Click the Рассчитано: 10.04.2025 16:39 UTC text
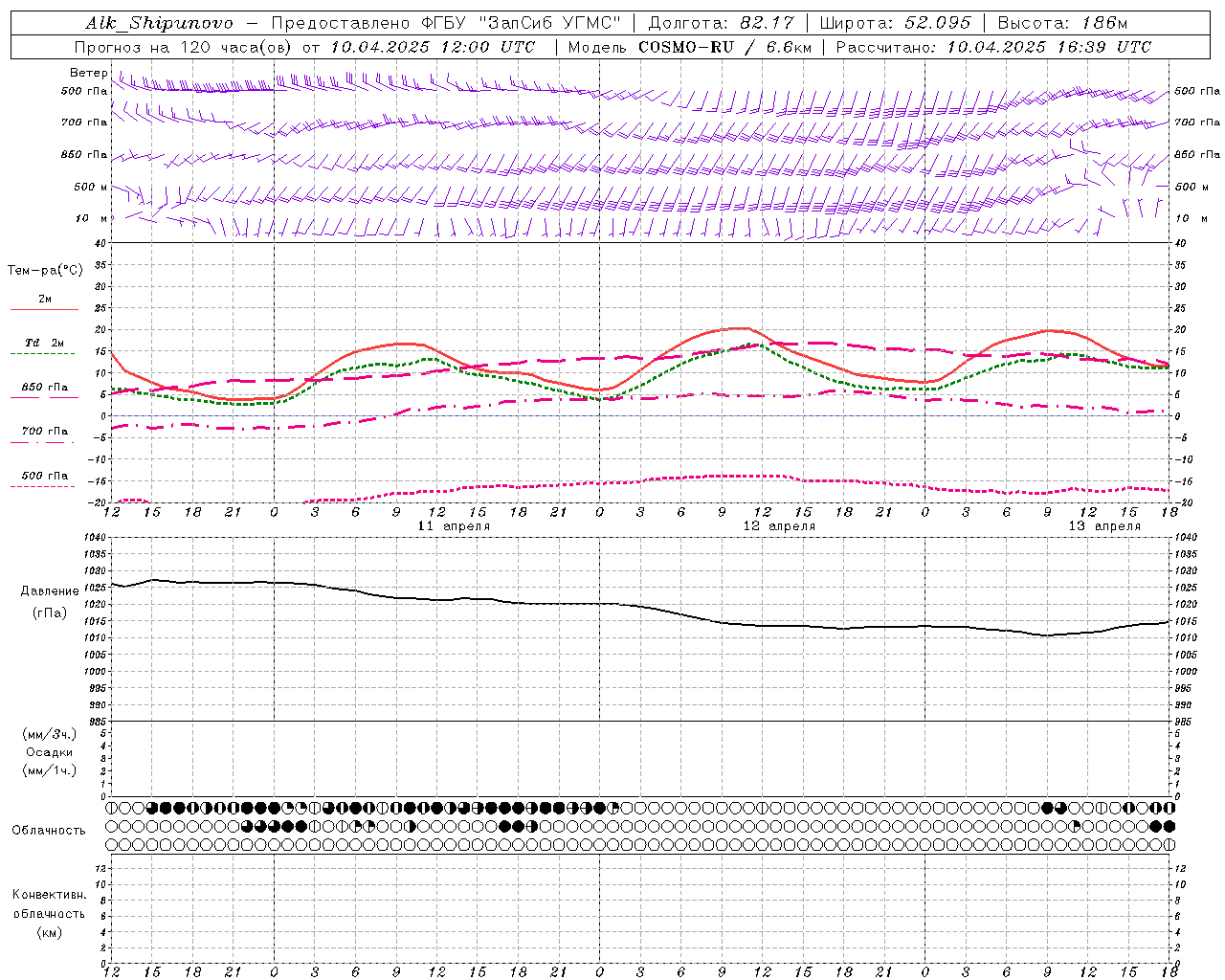 point(993,47)
